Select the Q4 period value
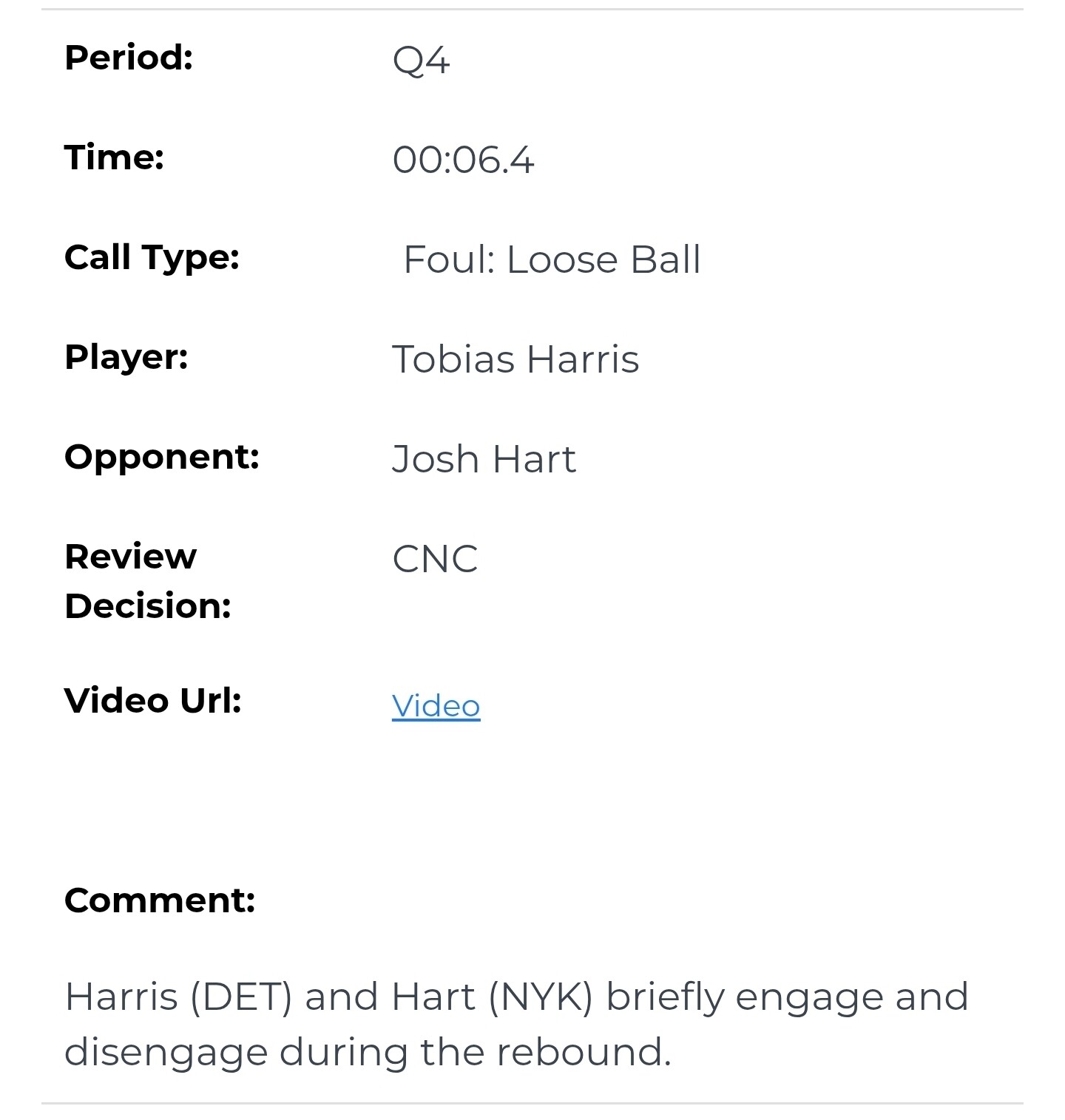1065x1120 pixels. coord(421,60)
